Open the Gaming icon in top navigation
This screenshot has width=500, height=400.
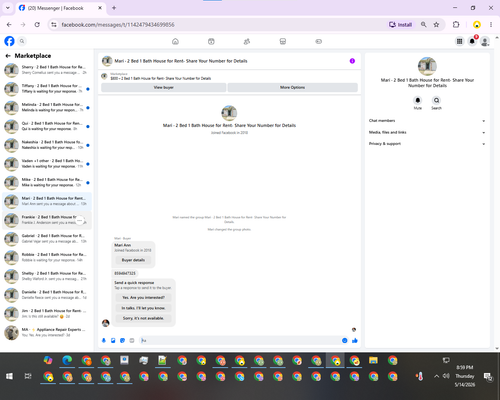319,41
